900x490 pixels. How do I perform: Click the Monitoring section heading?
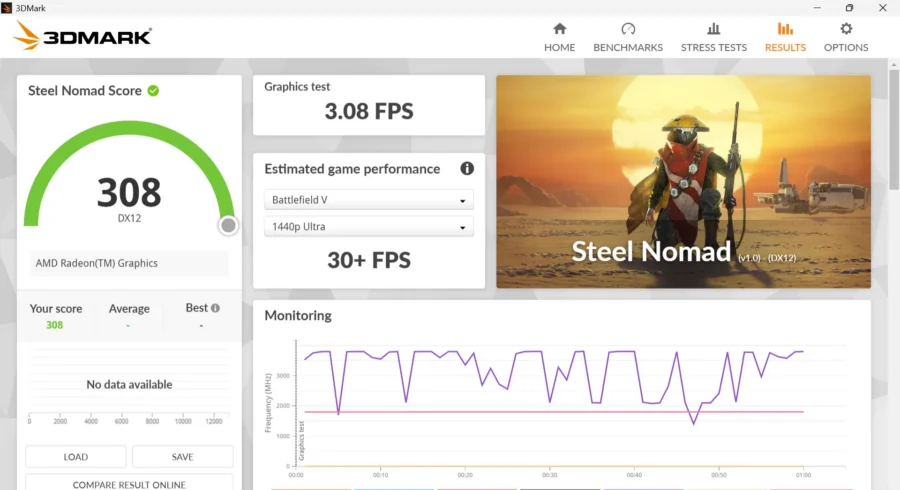coord(298,316)
